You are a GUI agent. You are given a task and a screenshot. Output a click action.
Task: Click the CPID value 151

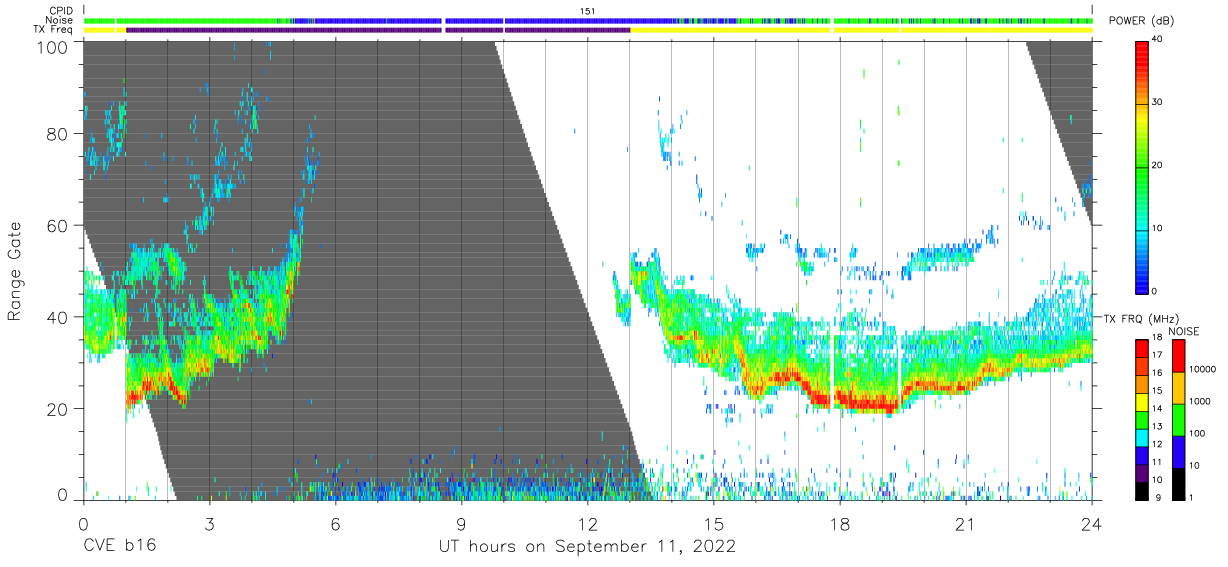point(588,11)
